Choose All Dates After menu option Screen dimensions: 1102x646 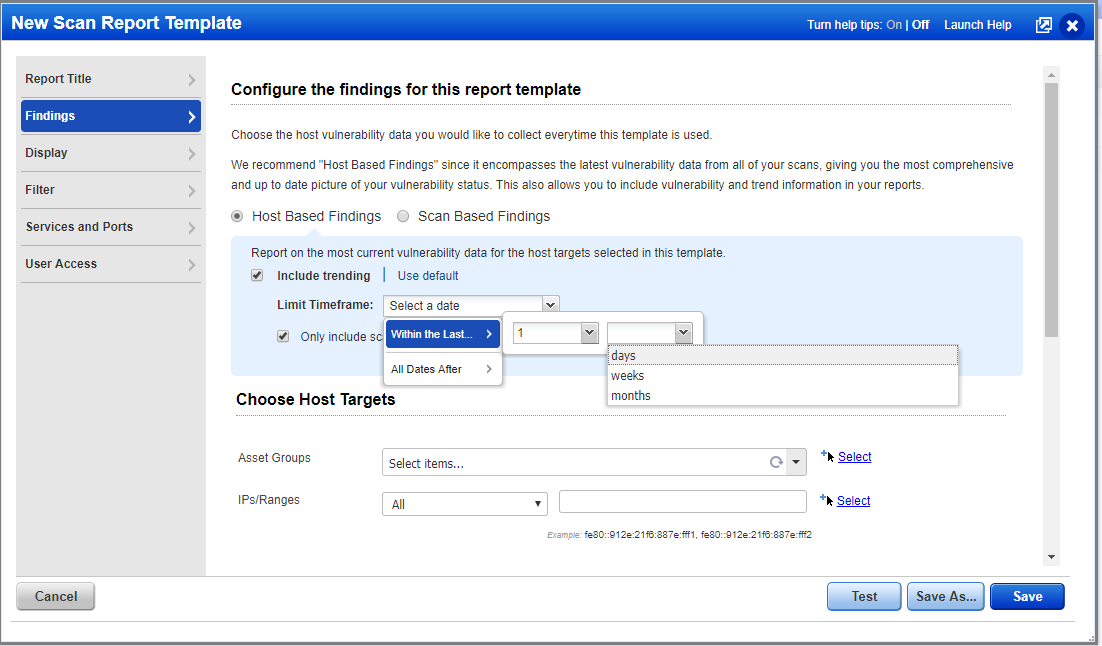(x=442, y=369)
